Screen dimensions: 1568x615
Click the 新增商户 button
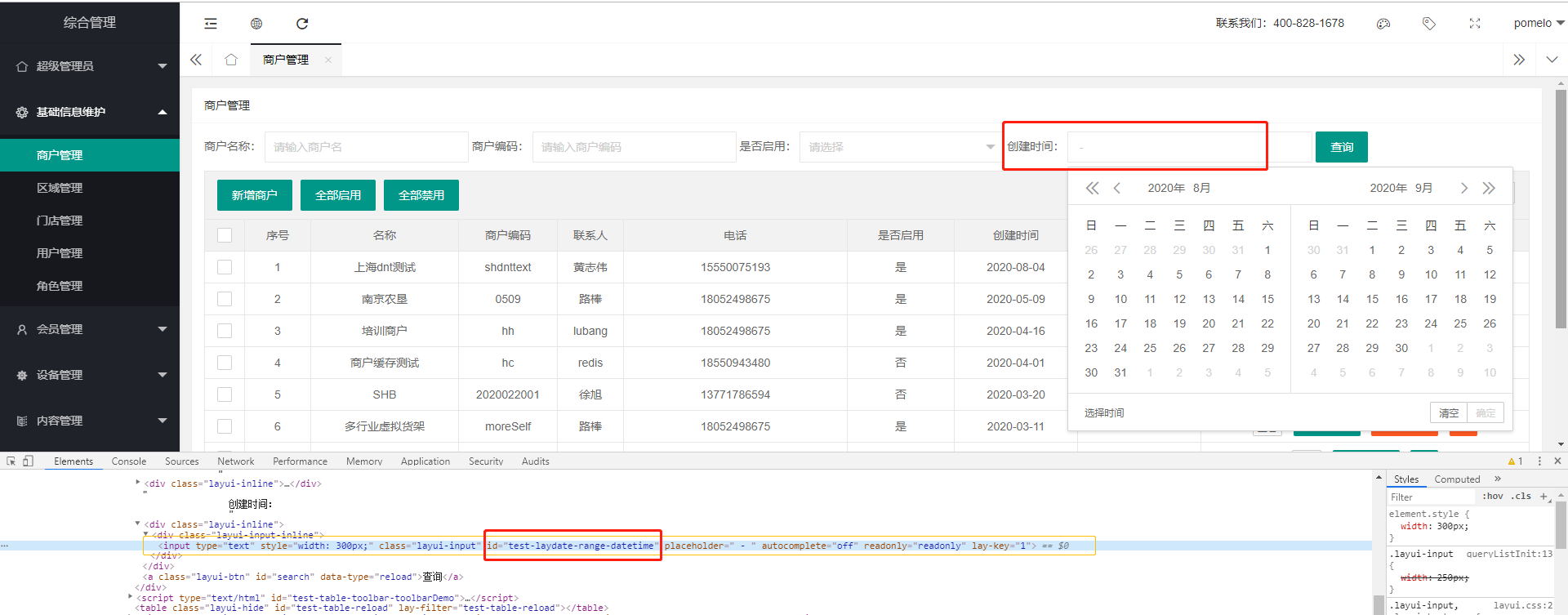pyautogui.click(x=255, y=195)
